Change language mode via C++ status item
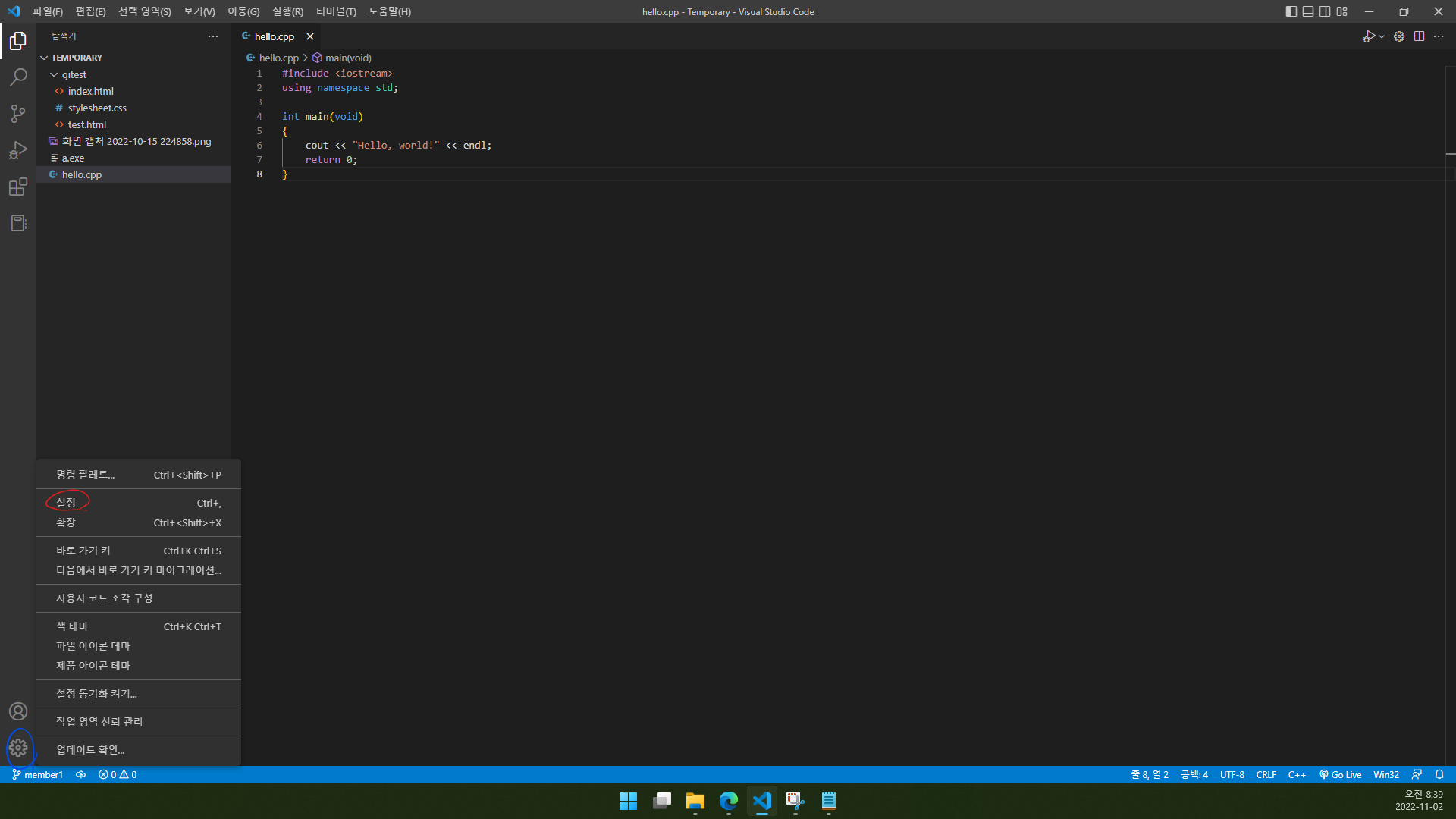This screenshot has width=1456, height=819. pyautogui.click(x=1297, y=774)
